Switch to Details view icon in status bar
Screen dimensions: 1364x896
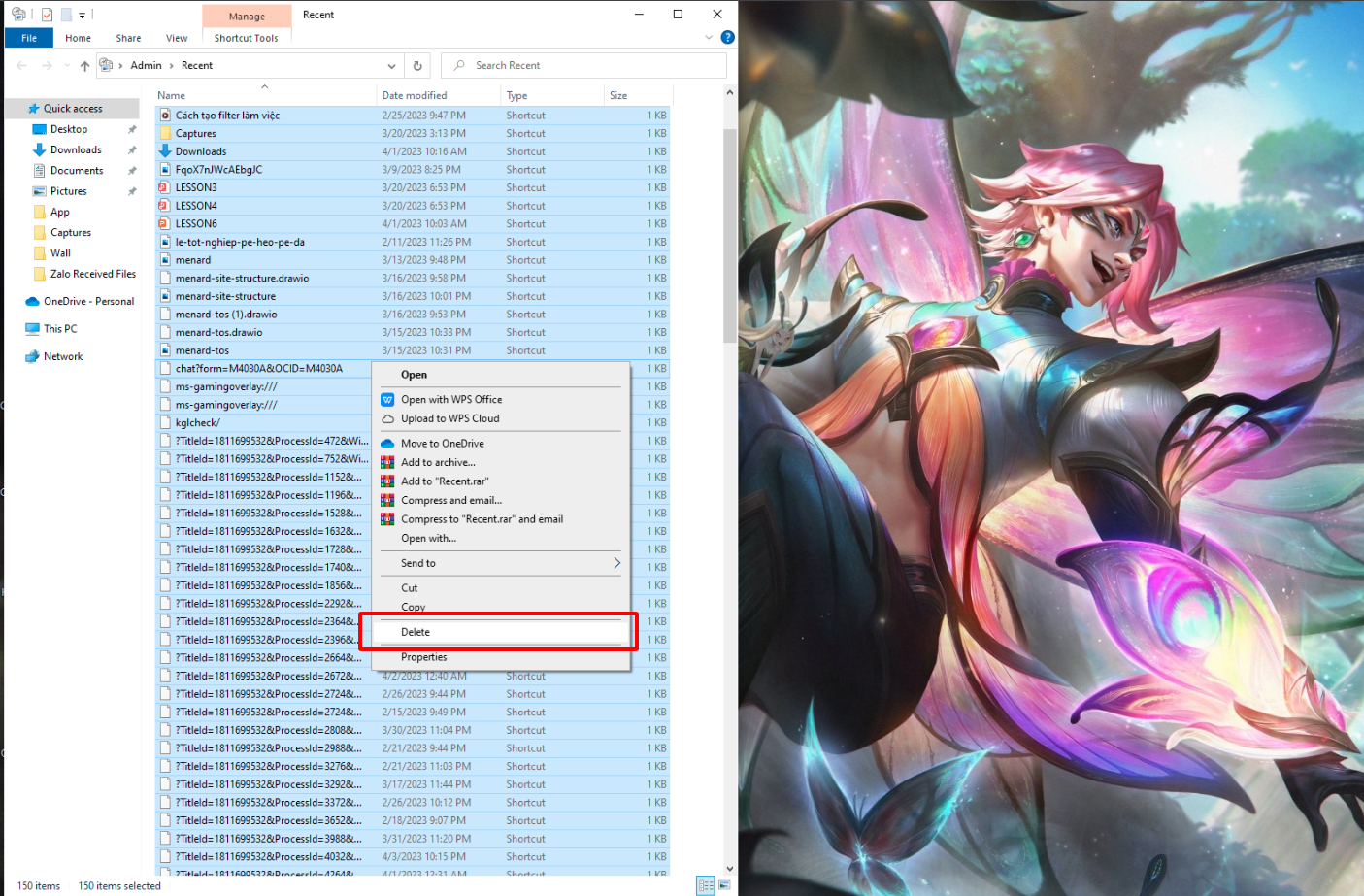[x=706, y=885]
